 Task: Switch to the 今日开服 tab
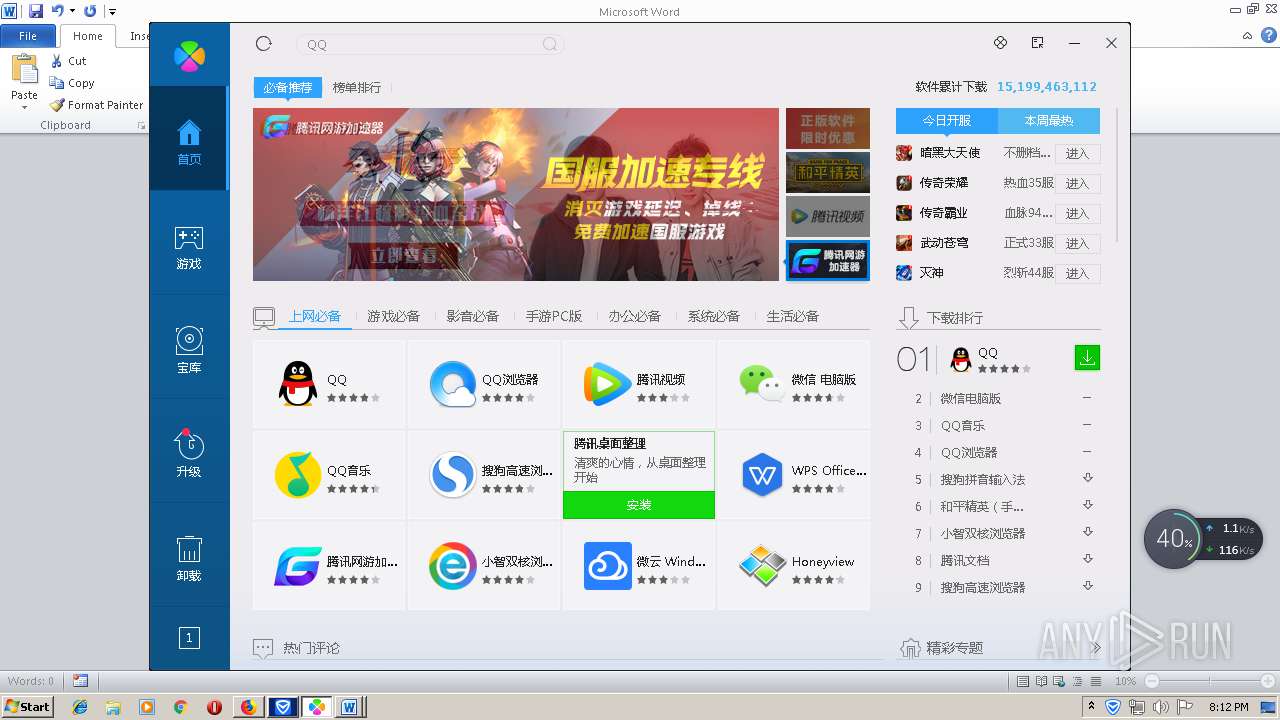point(947,120)
